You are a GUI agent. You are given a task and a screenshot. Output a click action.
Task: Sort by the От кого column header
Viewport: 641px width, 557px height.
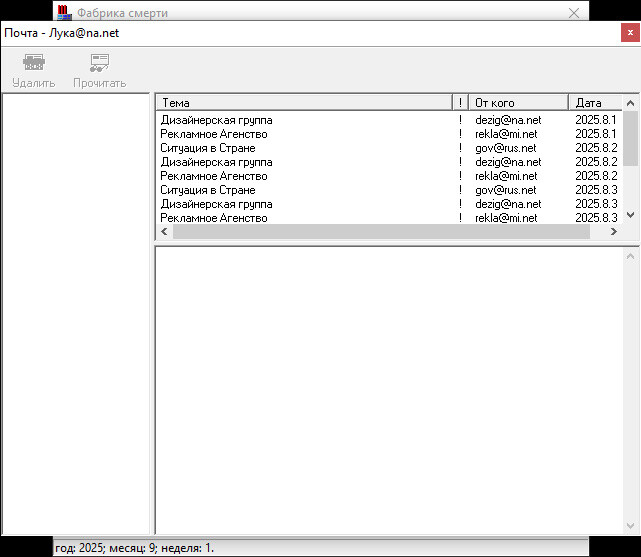coord(518,103)
